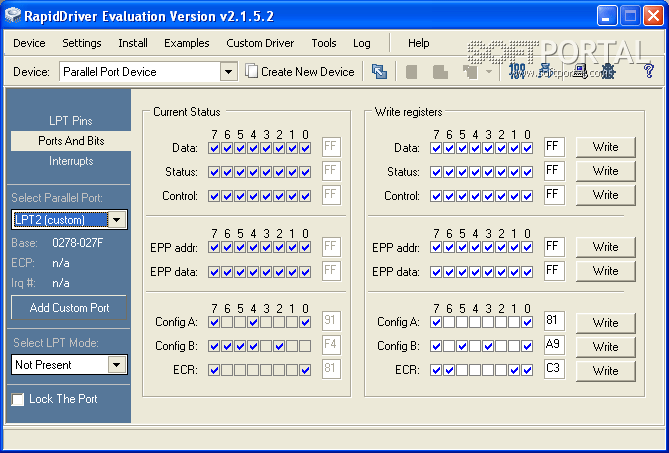The image size is (669, 453).
Task: Click the Create New Device page icon
Action: point(251,71)
